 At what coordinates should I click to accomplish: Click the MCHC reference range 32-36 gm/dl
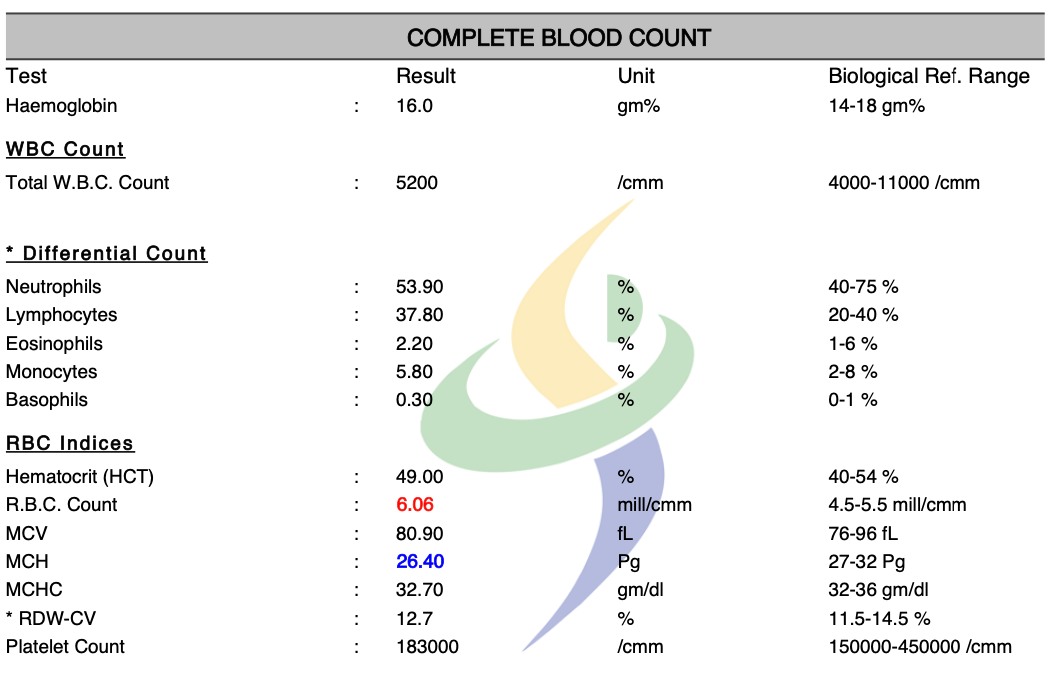click(x=885, y=590)
